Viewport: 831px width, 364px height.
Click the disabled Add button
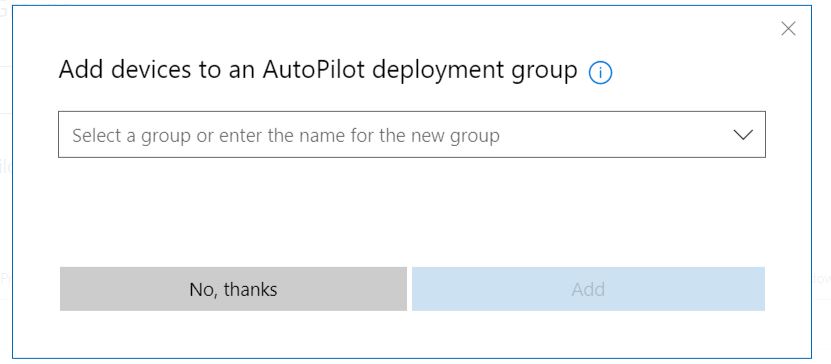coord(588,289)
